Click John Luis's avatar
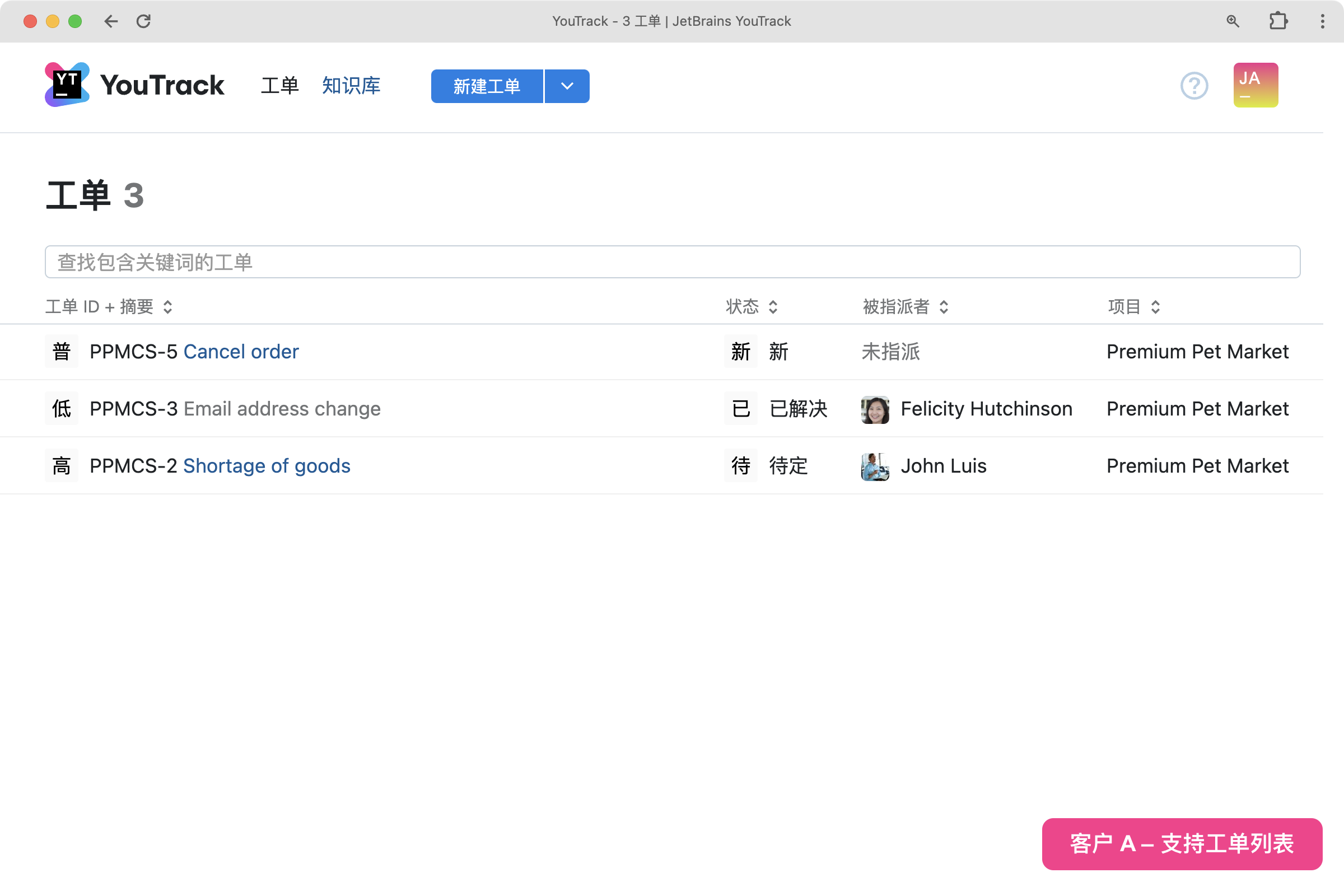The height and width of the screenshot is (896, 1344). point(874,466)
